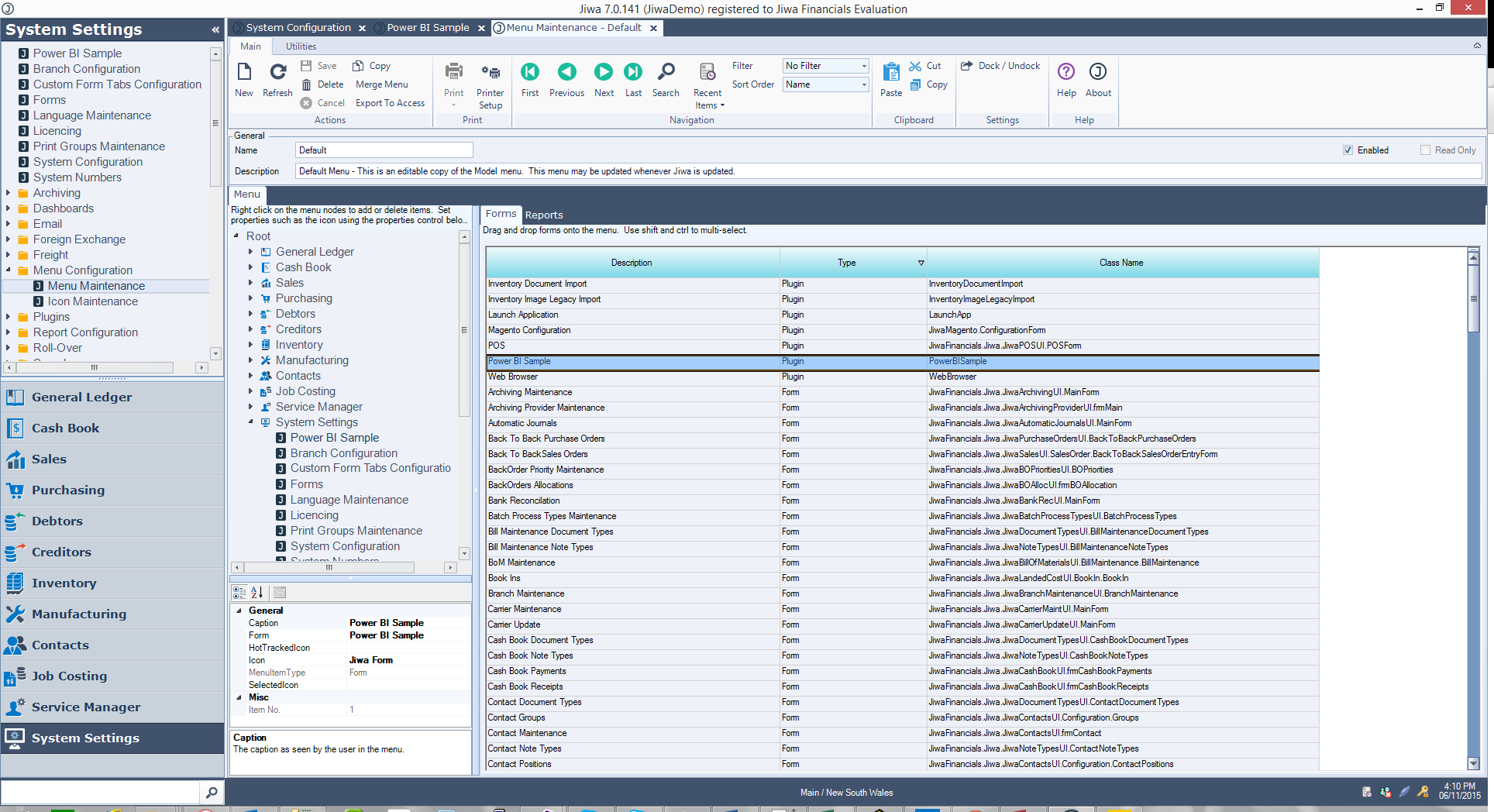Open the Help icon
Screen dimensions: 1494x812
coord(1066,73)
